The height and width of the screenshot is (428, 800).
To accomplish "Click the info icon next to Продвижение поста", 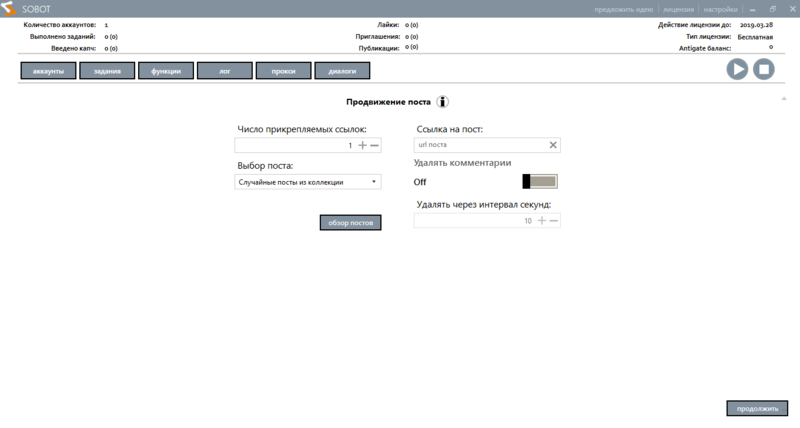I will (x=442, y=102).
